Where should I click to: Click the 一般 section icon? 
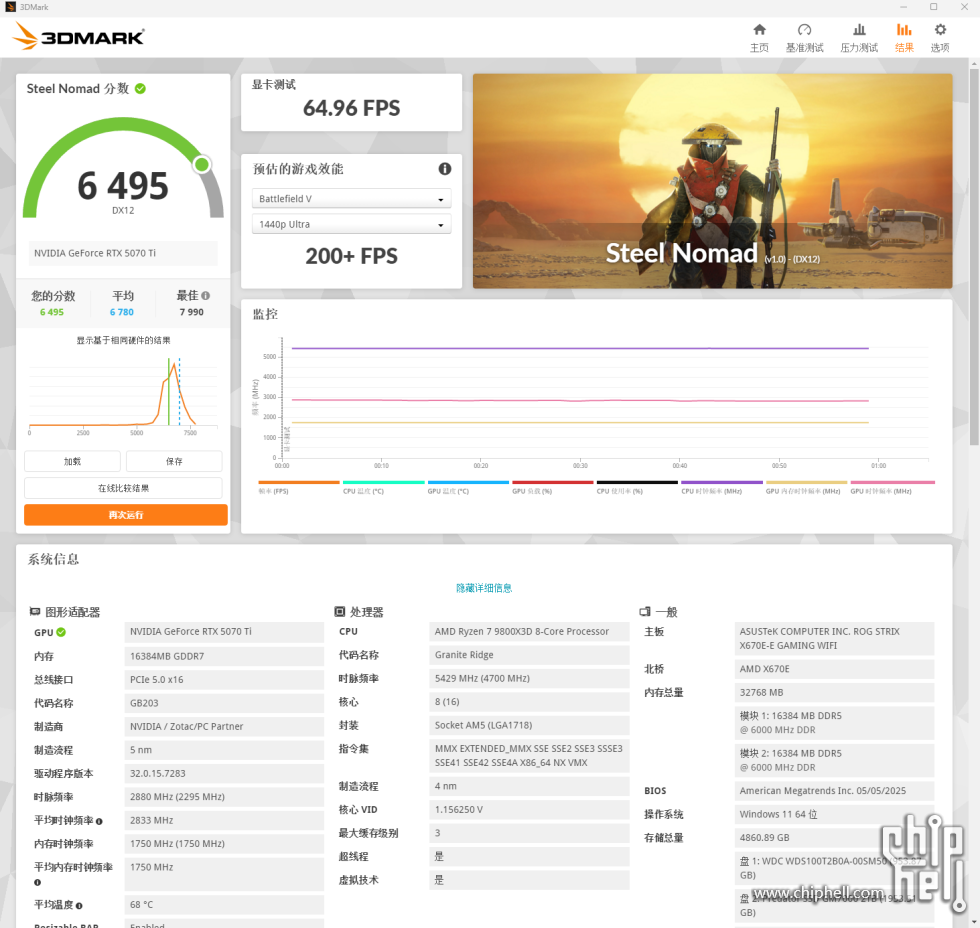tap(645, 612)
